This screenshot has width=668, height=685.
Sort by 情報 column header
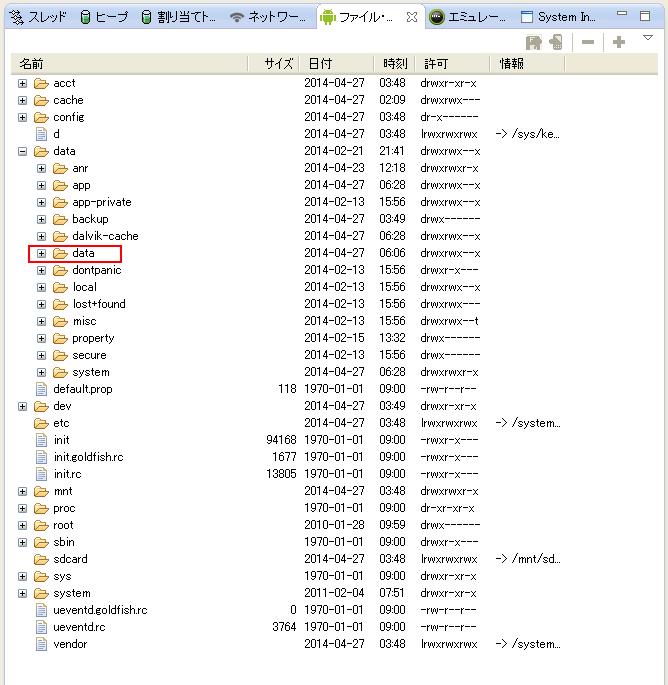[527, 64]
